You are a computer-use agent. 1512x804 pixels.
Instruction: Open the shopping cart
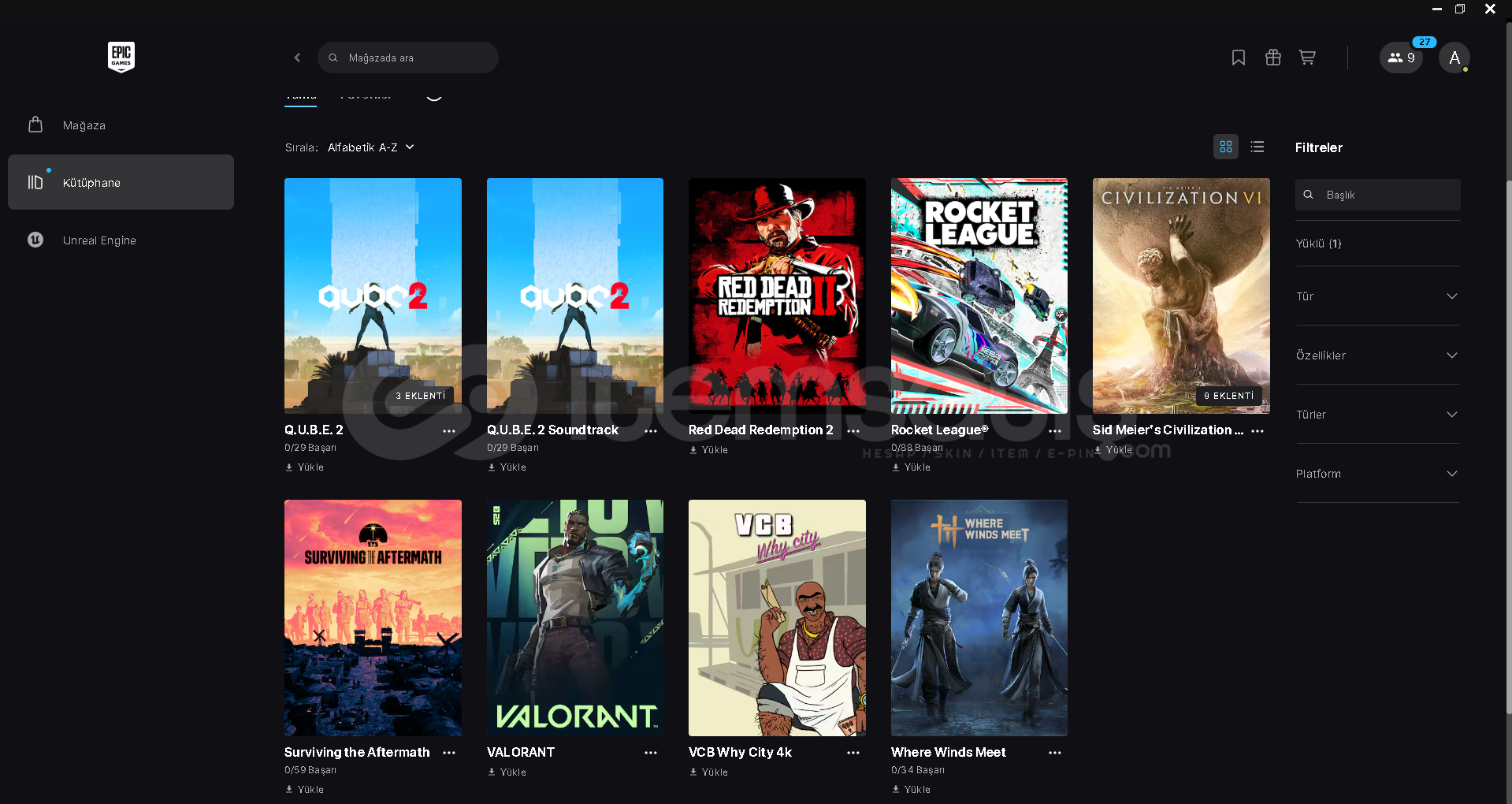pos(1308,58)
